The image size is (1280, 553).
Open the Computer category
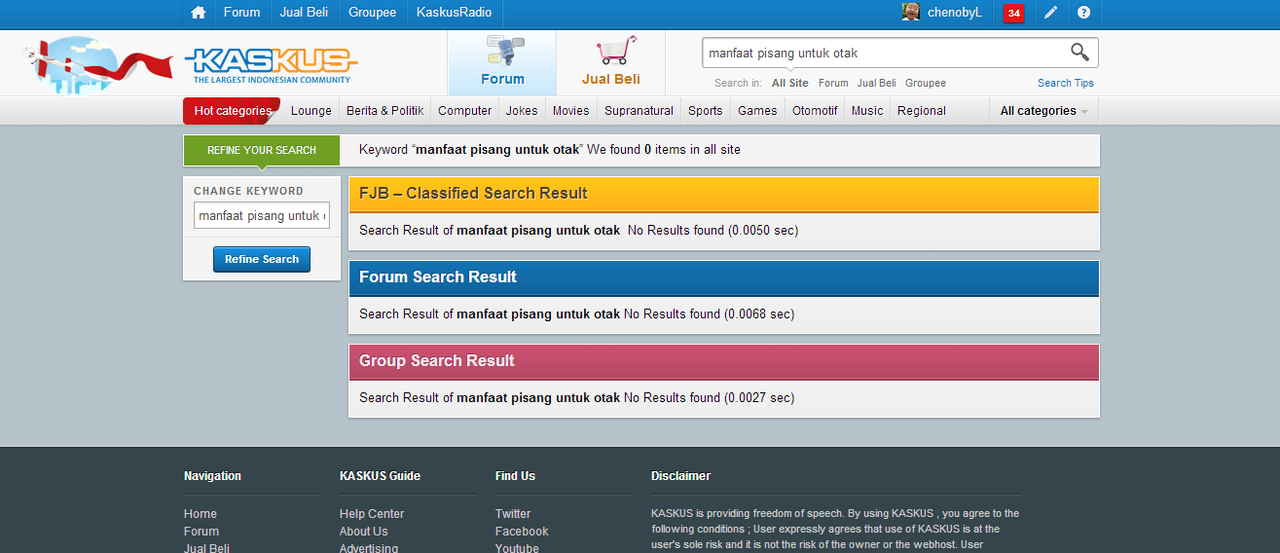465,111
